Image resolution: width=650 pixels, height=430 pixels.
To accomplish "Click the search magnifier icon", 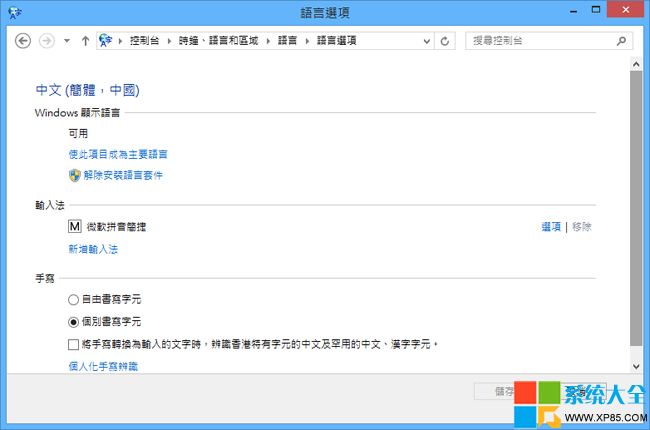I will click(x=621, y=41).
